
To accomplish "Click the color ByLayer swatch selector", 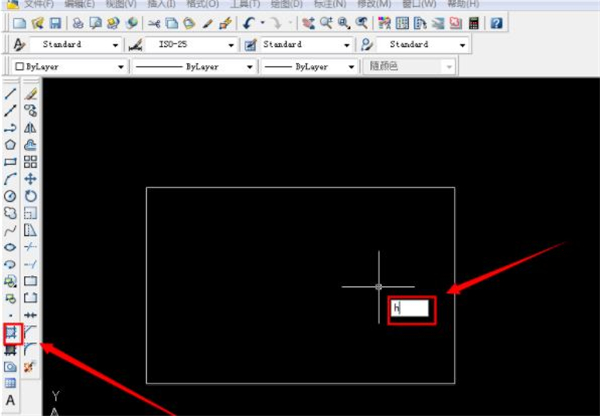I will point(66,67).
